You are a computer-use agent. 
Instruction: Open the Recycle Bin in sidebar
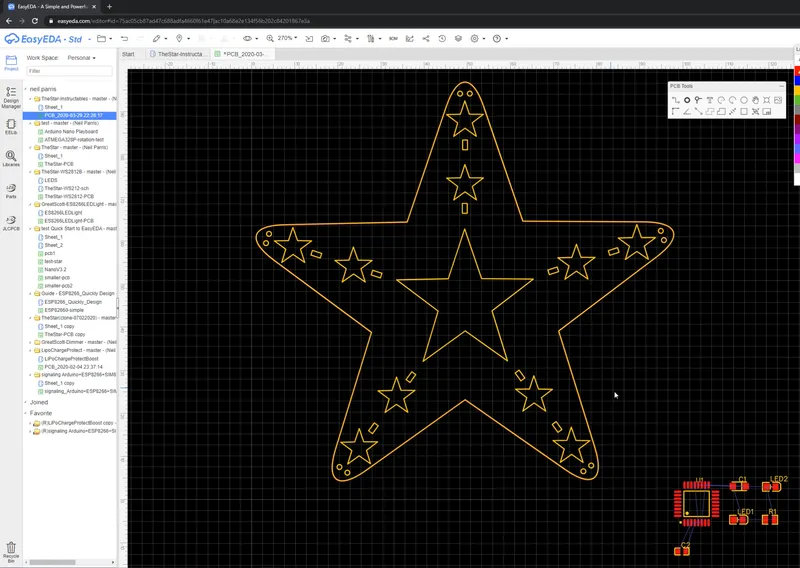pyautogui.click(x=11, y=550)
